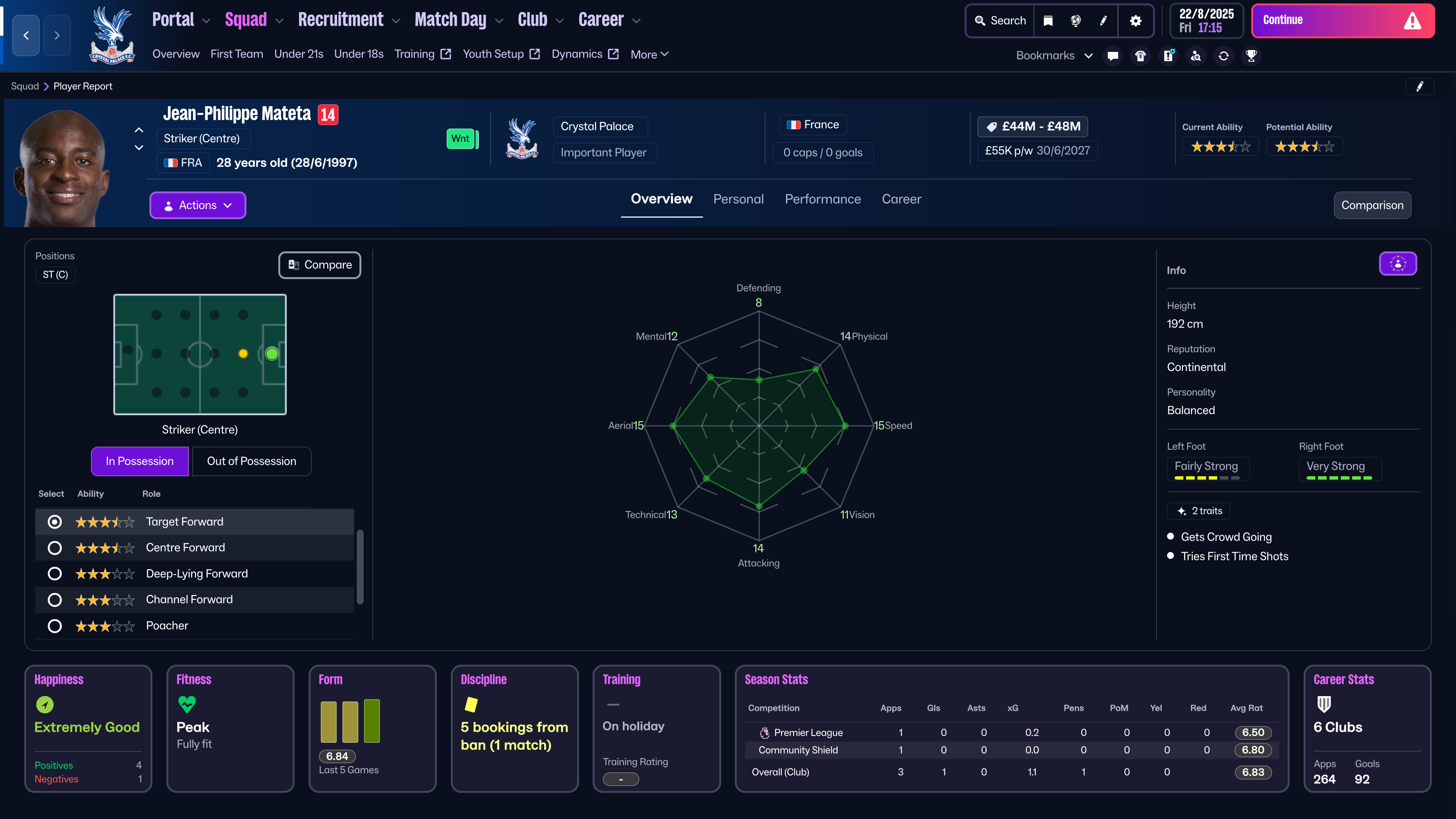
Task: Select the Centre Forward role radio button
Action: 55,548
